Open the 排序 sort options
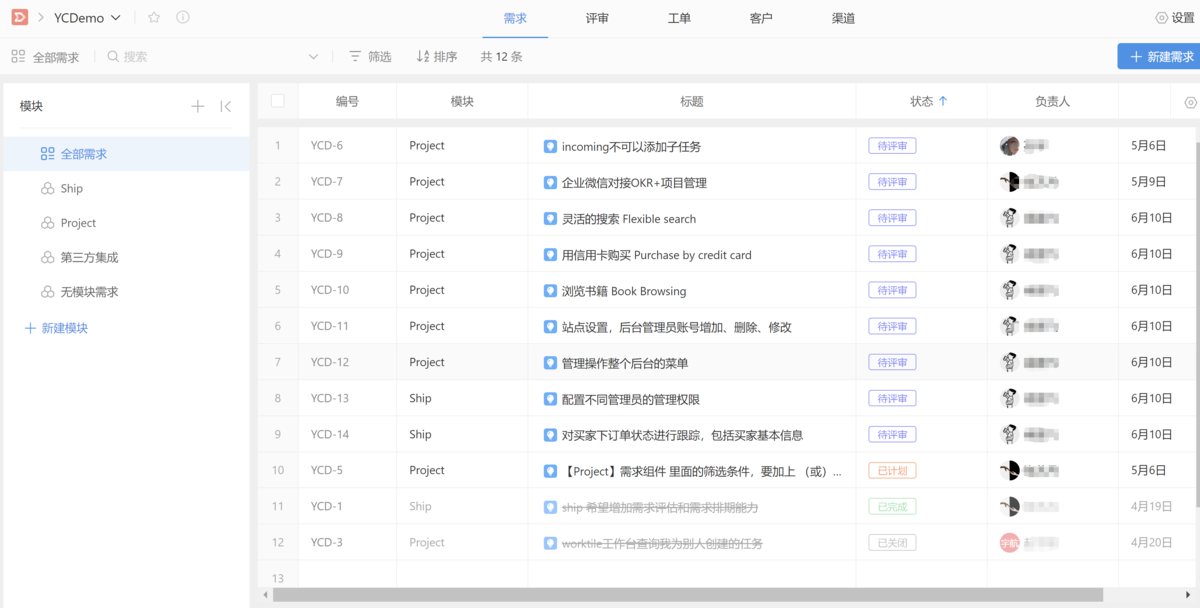The height and width of the screenshot is (608, 1200). [x=435, y=57]
